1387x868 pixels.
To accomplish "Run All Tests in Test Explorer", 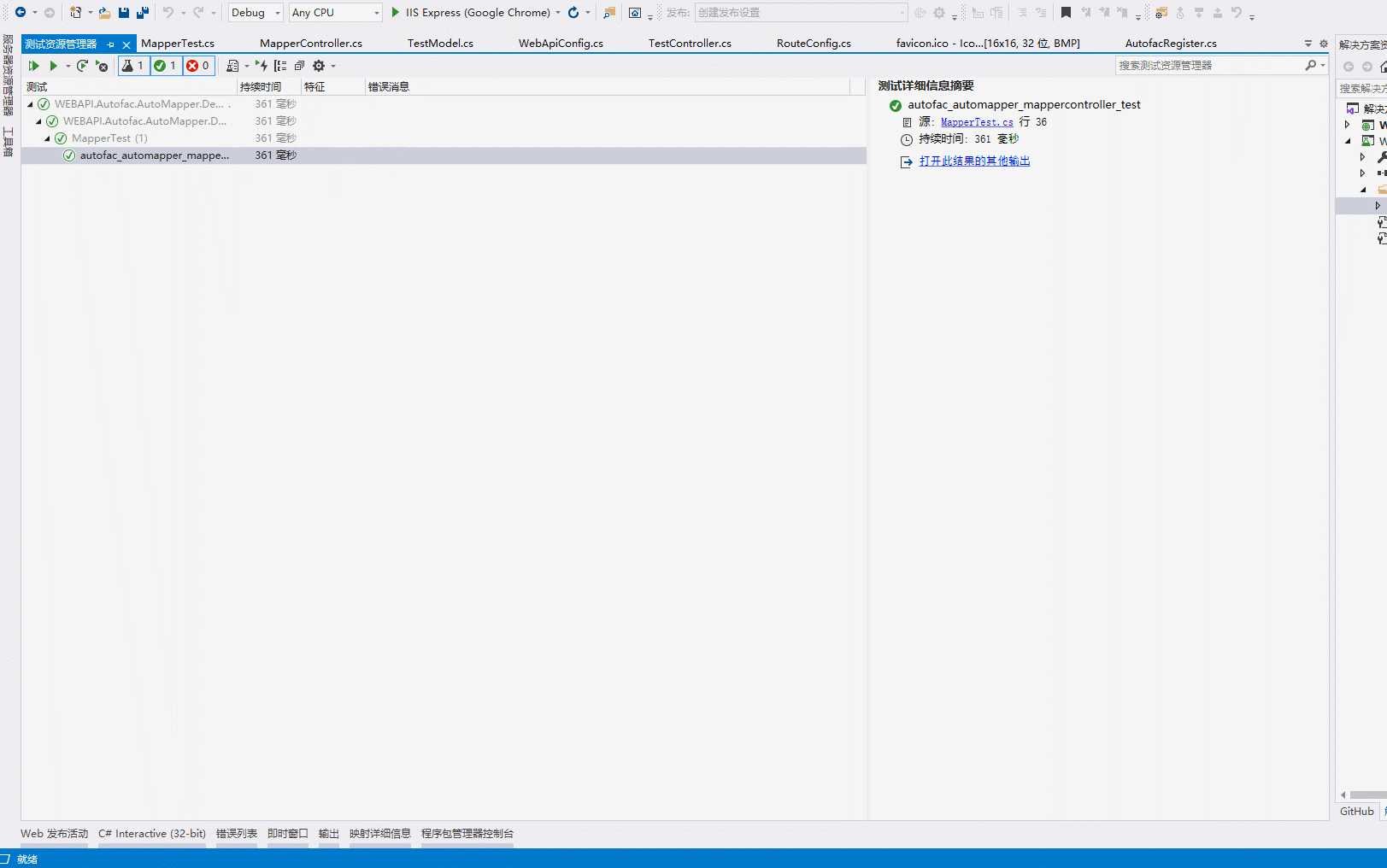I will [34, 66].
